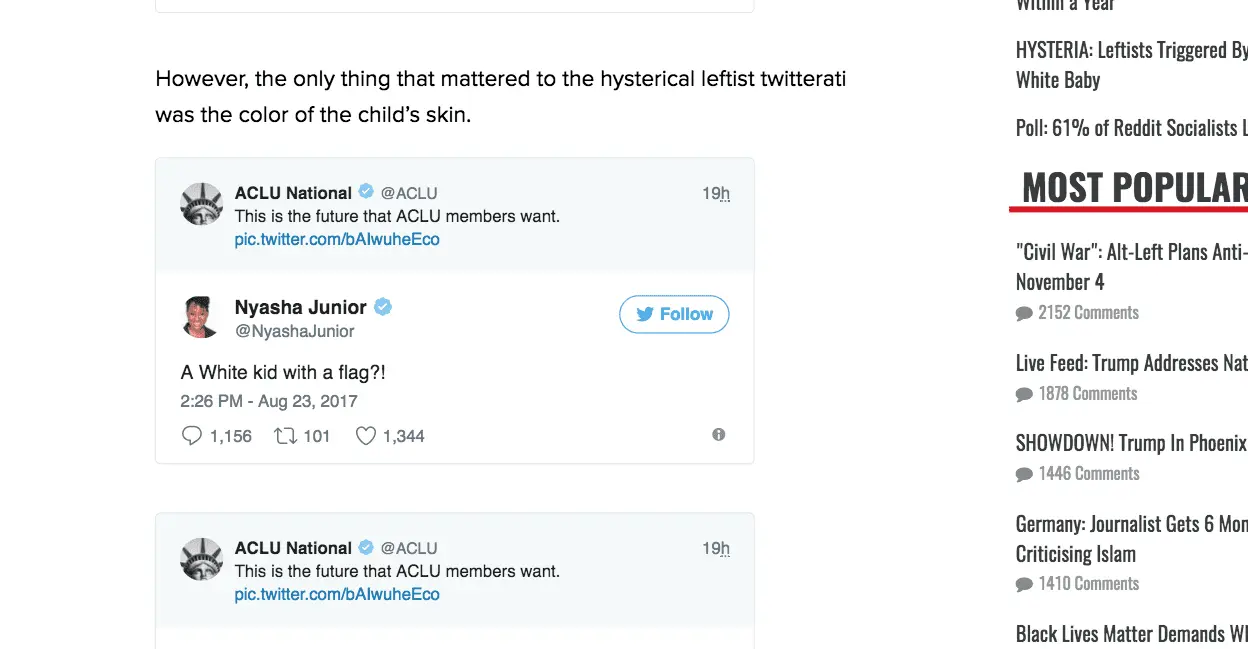
Task: Click the second ACLU National avatar
Action: [201, 559]
